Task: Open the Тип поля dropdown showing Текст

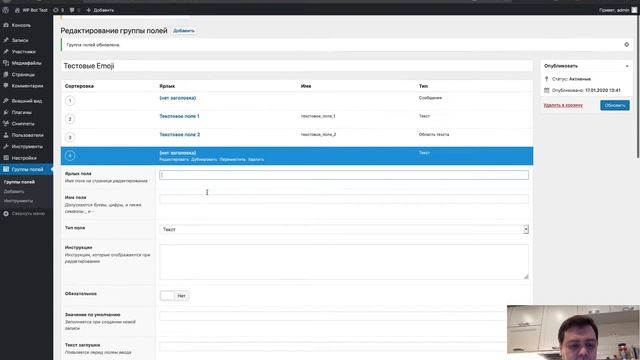Action: pyautogui.click(x=344, y=229)
